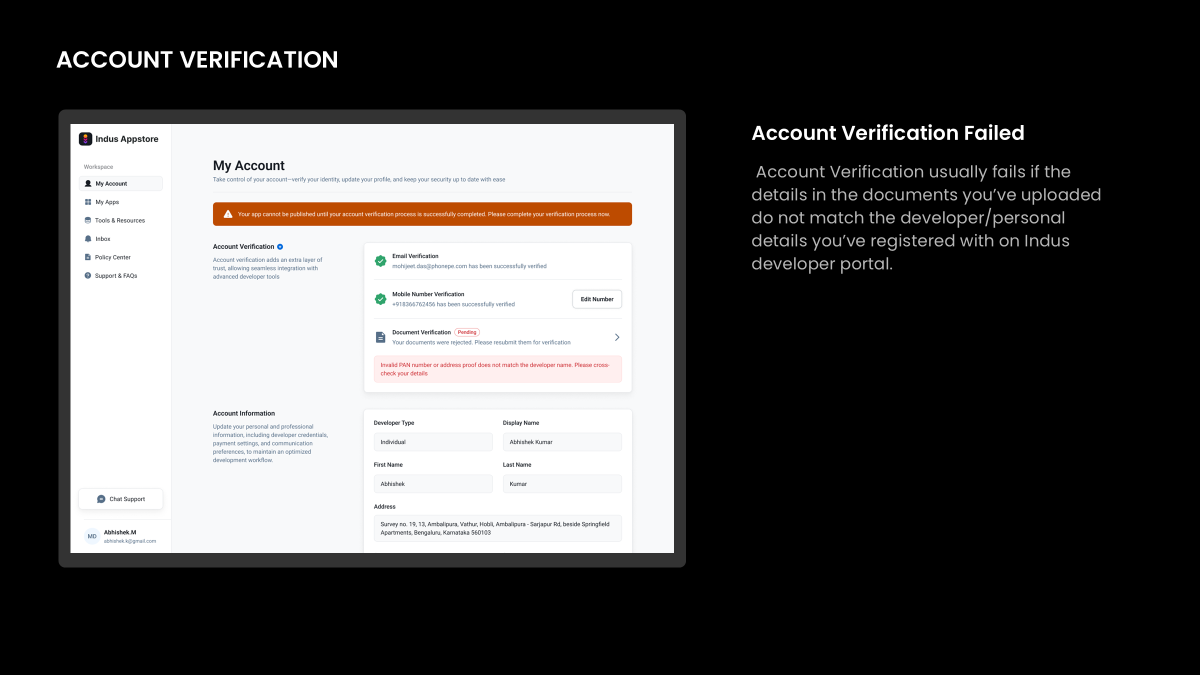Viewport: 1200px width, 675px height.
Task: Open Tools & Resources in the sidebar
Action: pyautogui.click(x=121, y=220)
